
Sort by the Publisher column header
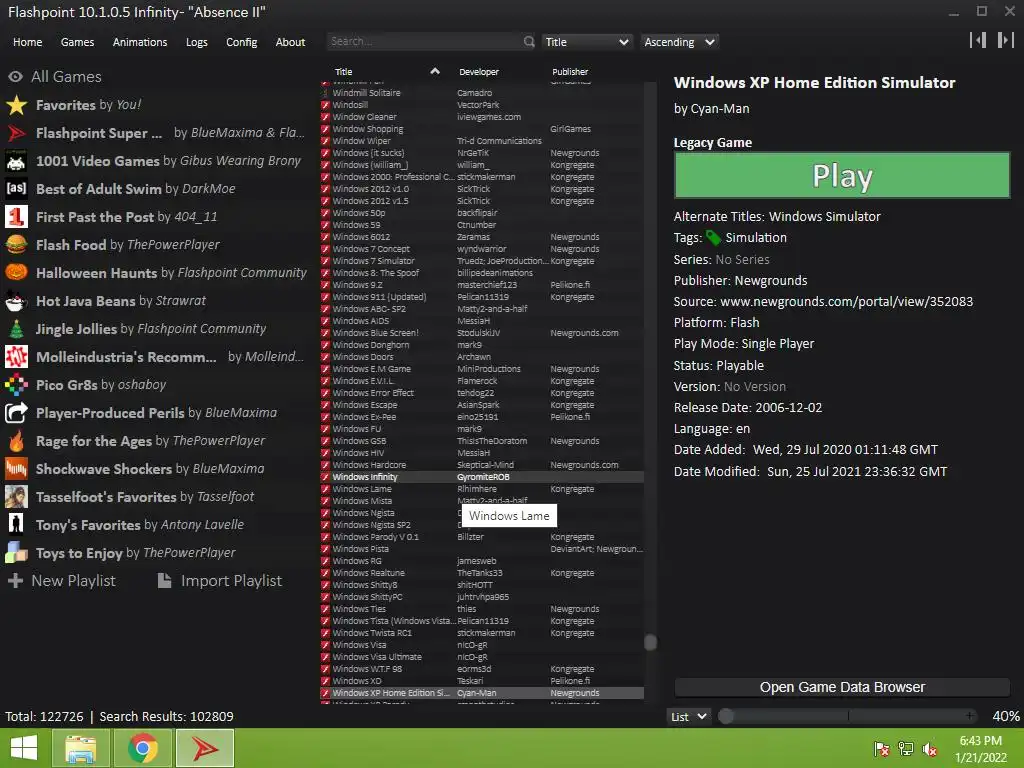point(570,72)
